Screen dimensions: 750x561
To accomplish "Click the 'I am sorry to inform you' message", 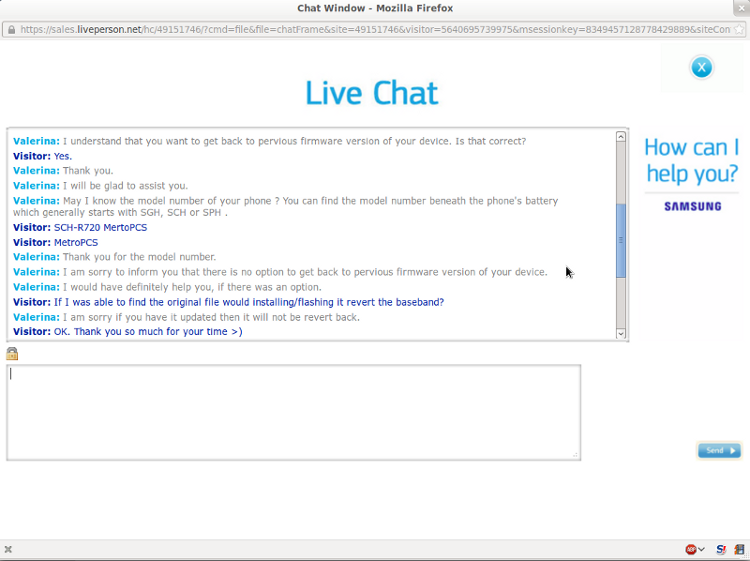I will pyautogui.click(x=280, y=272).
